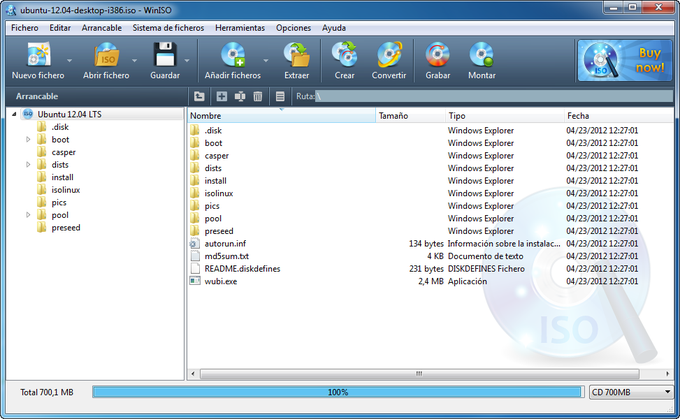
Task: Click the Crear disc icon
Action: click(344, 54)
